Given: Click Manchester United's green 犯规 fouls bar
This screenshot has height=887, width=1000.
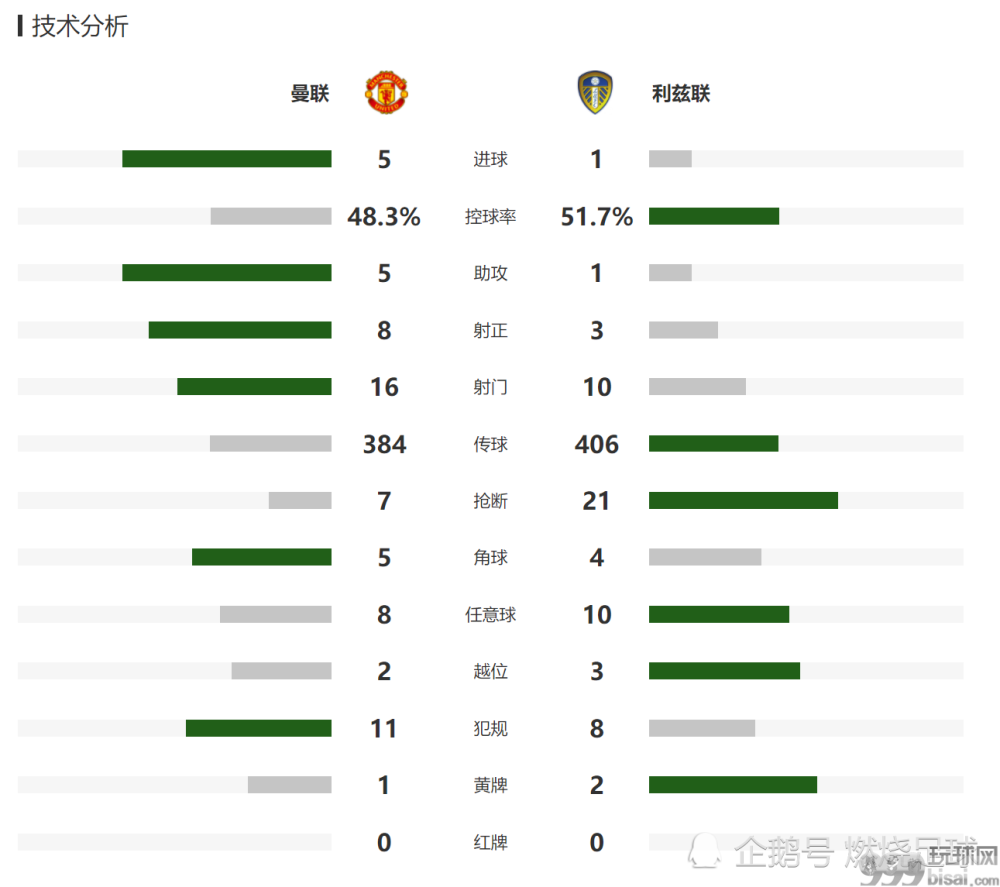Looking at the screenshot, I should 258,728.
